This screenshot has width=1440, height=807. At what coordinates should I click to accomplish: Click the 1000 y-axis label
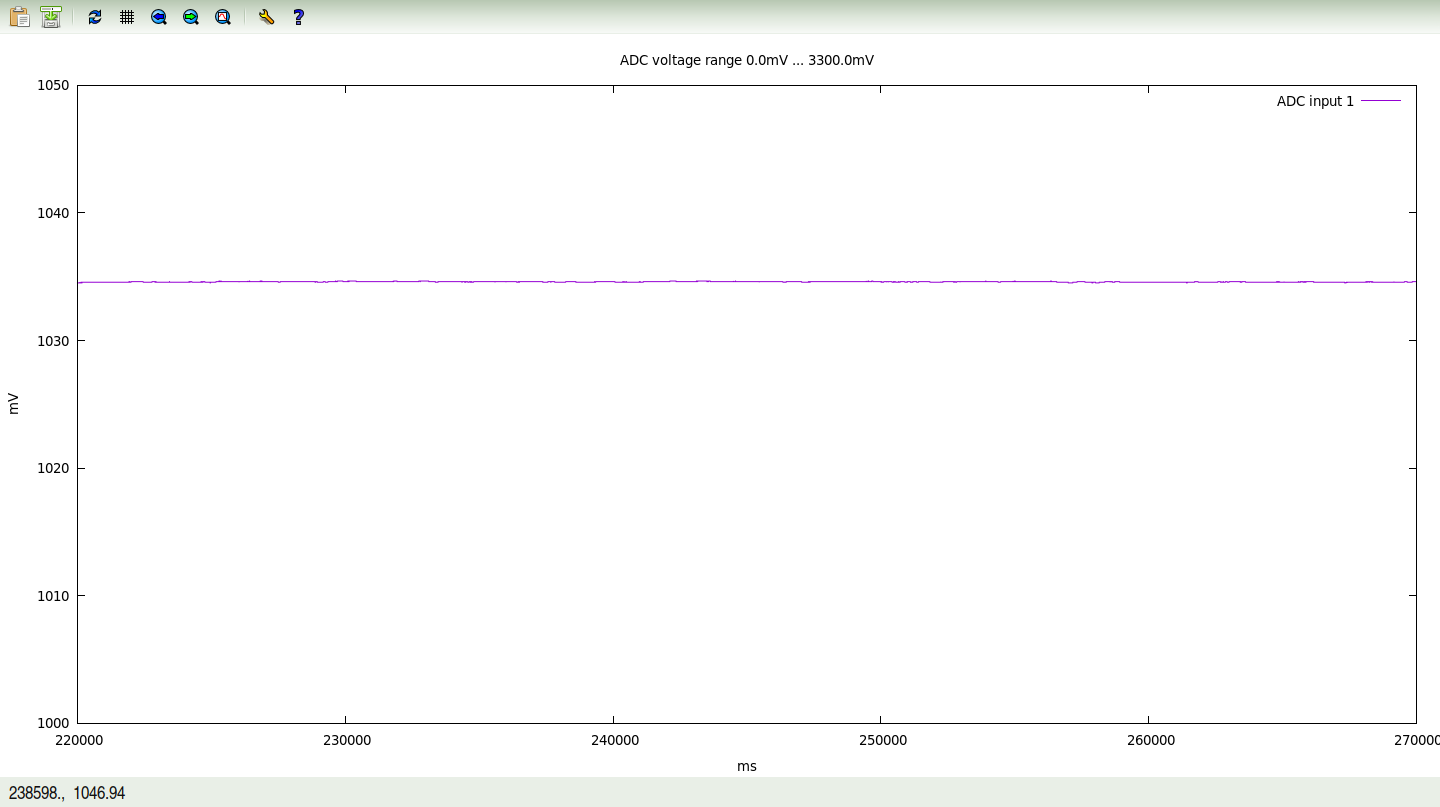[53, 723]
